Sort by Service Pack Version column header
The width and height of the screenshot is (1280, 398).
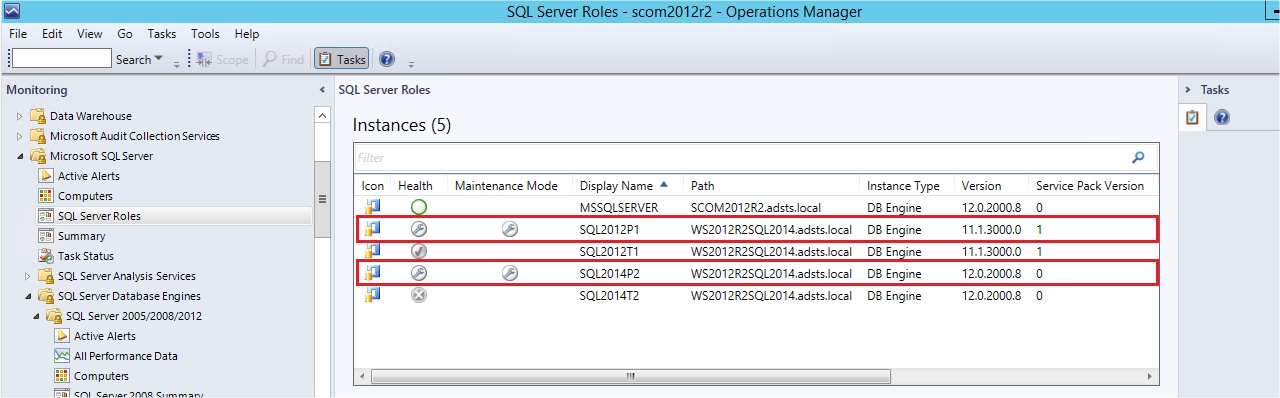(x=1090, y=186)
